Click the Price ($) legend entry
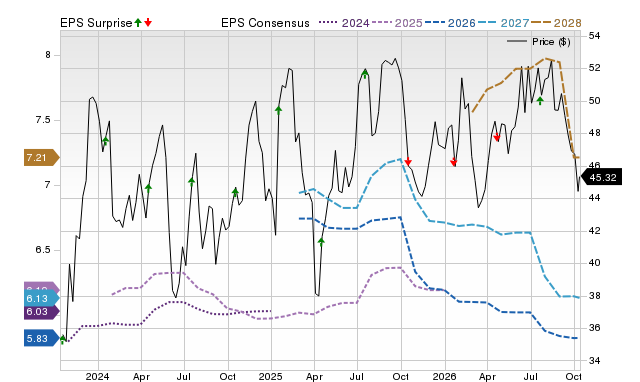Image resolution: width=640 pixels, height=382 pixels. 539,42
